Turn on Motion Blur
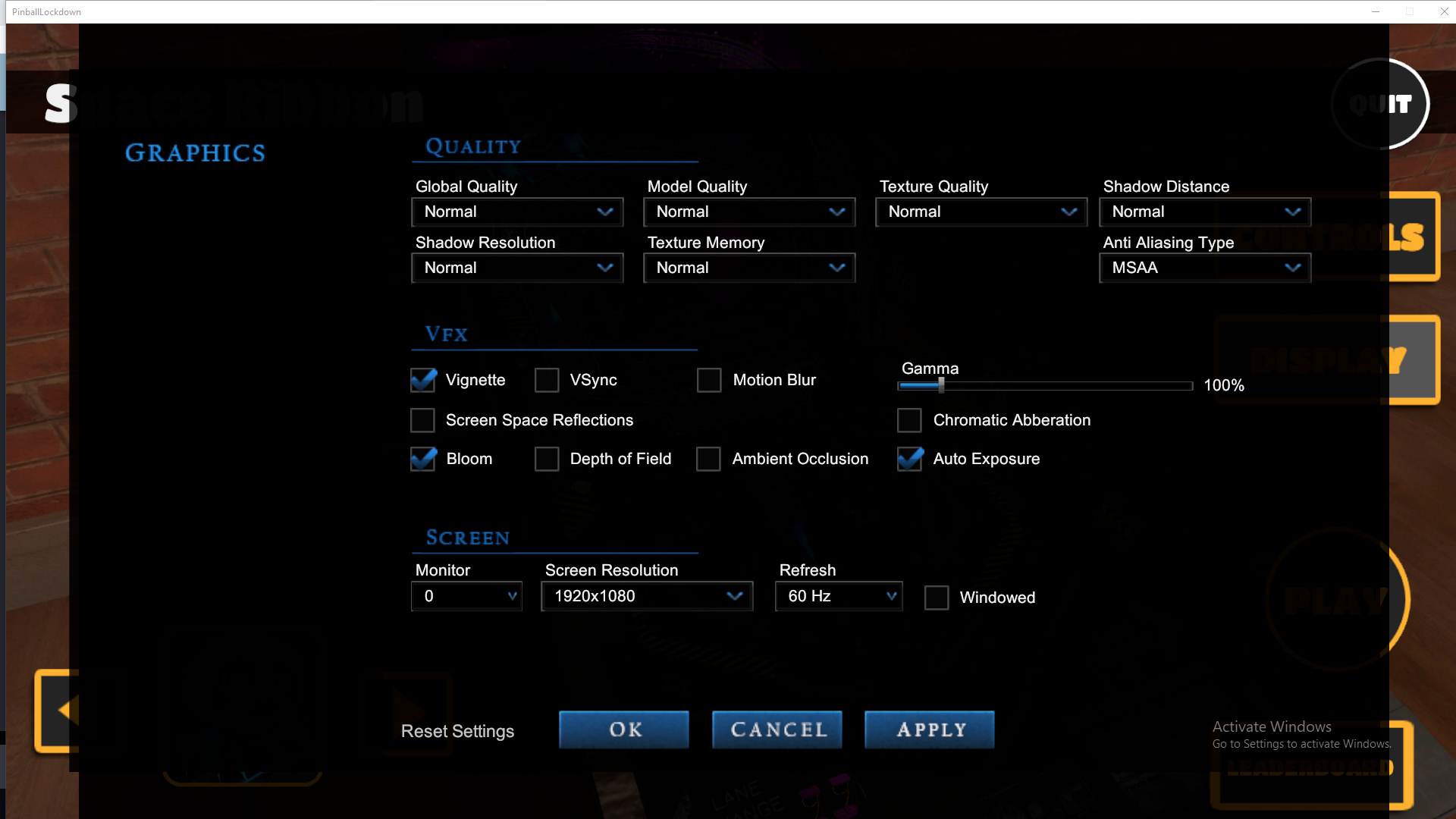This screenshot has height=819, width=1456. coord(709,380)
